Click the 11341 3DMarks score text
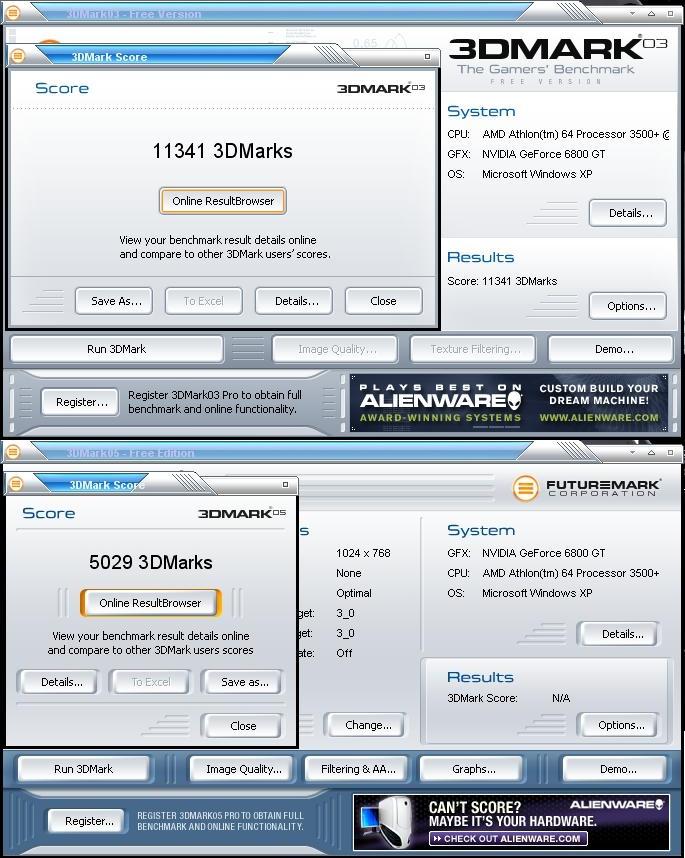The height and width of the screenshot is (858, 685). pyautogui.click(x=222, y=151)
